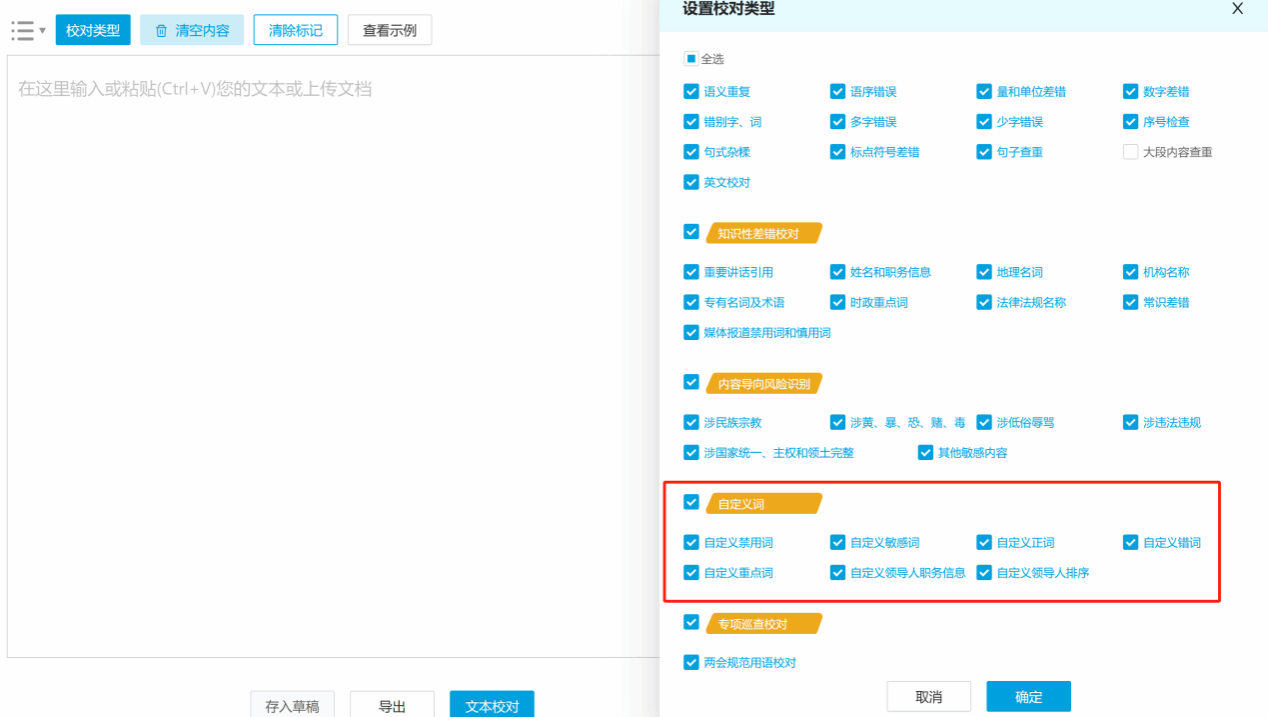Image resolution: width=1268 pixels, height=717 pixels.
Task: Uncheck 专有名词及术语 checkbox
Action: (691, 302)
